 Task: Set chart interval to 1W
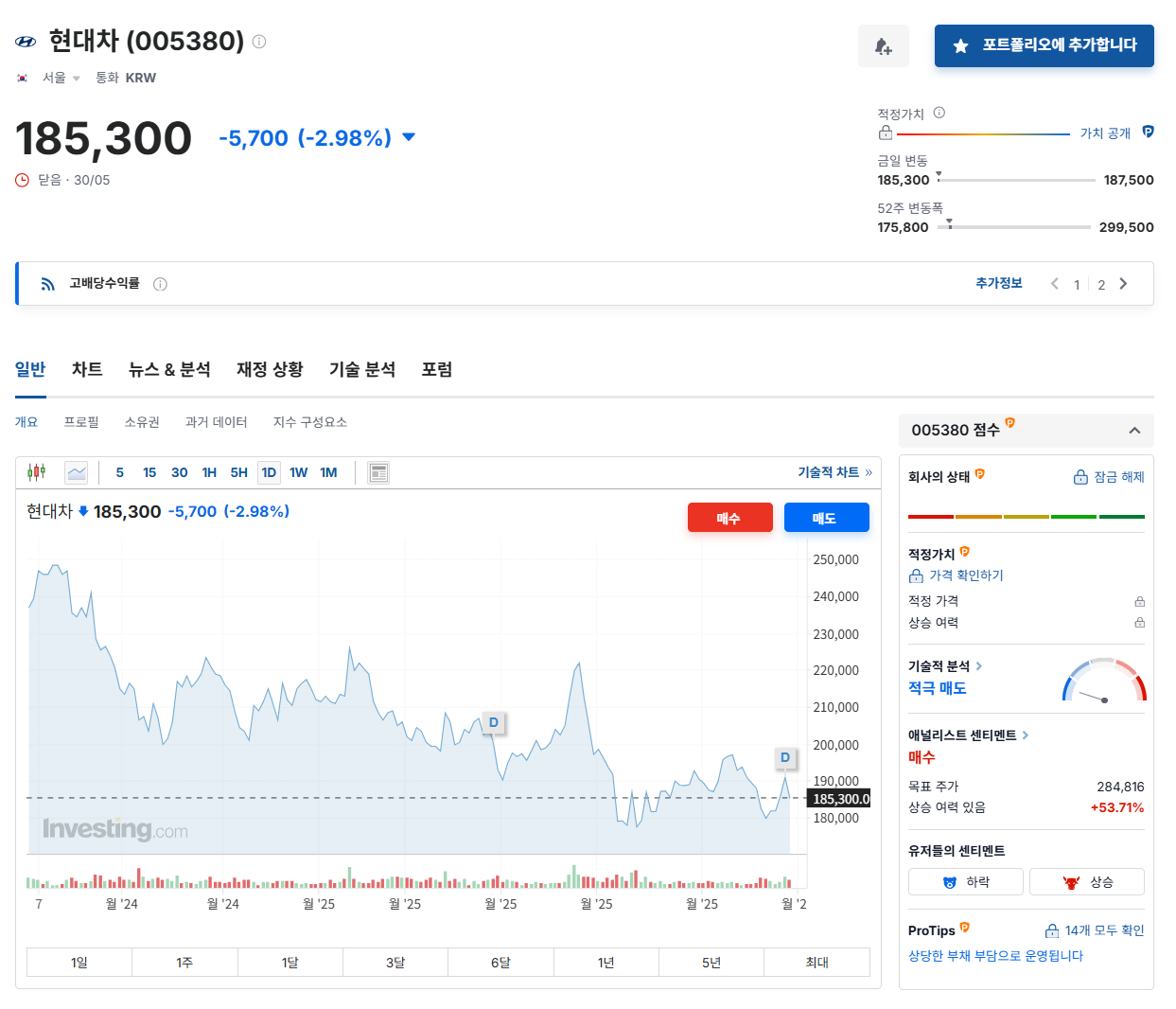coord(299,472)
